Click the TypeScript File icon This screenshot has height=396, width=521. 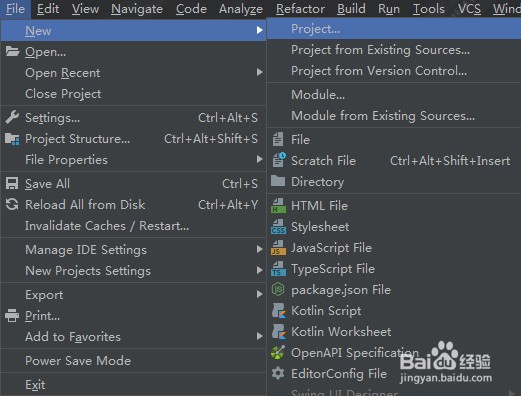click(x=278, y=269)
